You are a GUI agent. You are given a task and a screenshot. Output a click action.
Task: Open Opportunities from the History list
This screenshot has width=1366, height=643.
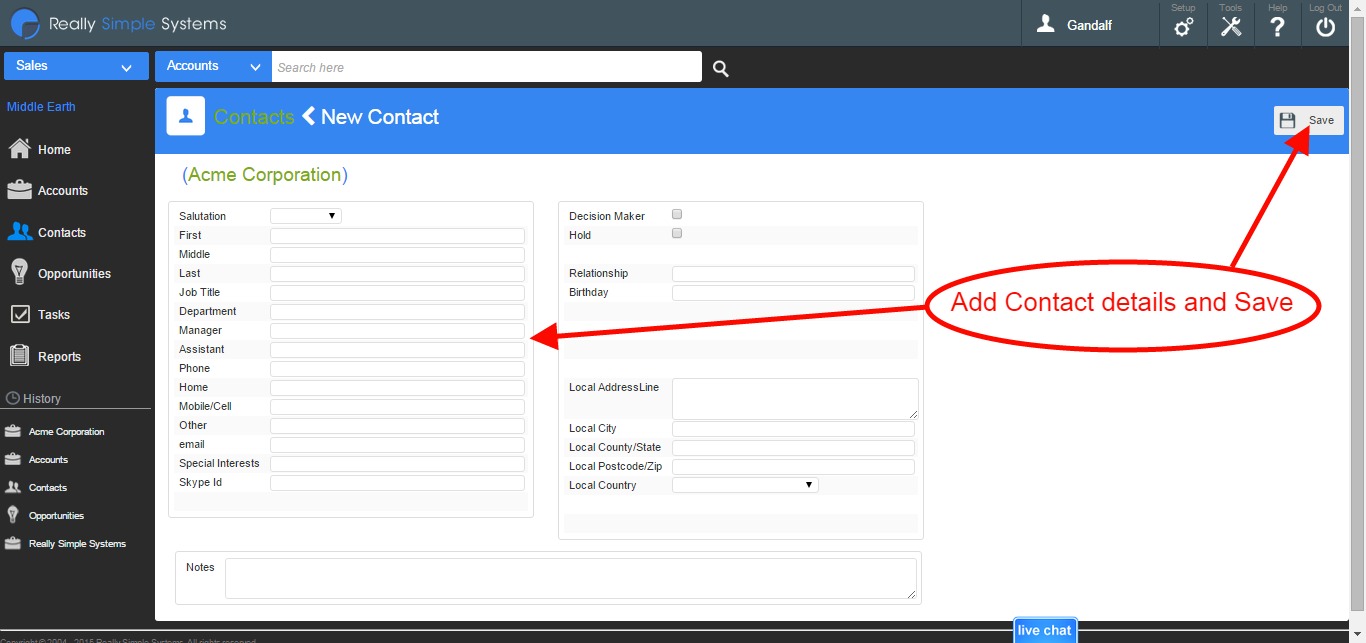coord(45,516)
